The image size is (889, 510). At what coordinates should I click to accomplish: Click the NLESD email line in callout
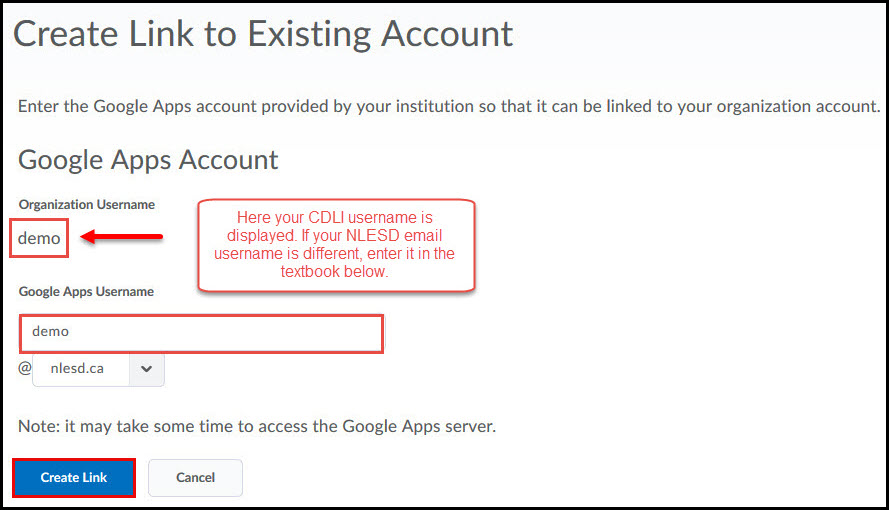335,235
